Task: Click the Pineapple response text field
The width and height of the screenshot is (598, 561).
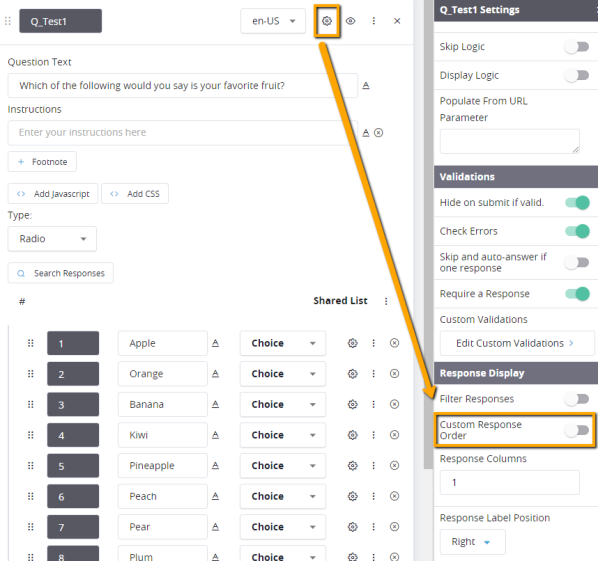Action: [x=163, y=466]
